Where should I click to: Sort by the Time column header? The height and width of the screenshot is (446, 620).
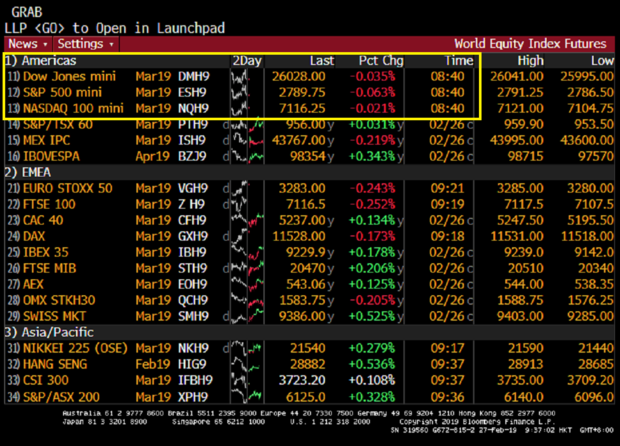click(x=459, y=60)
